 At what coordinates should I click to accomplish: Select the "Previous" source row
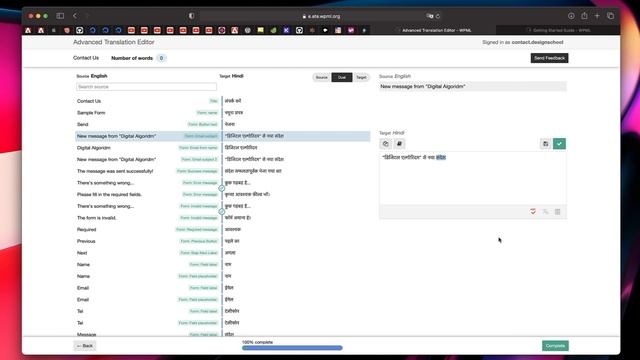[x=147, y=241]
